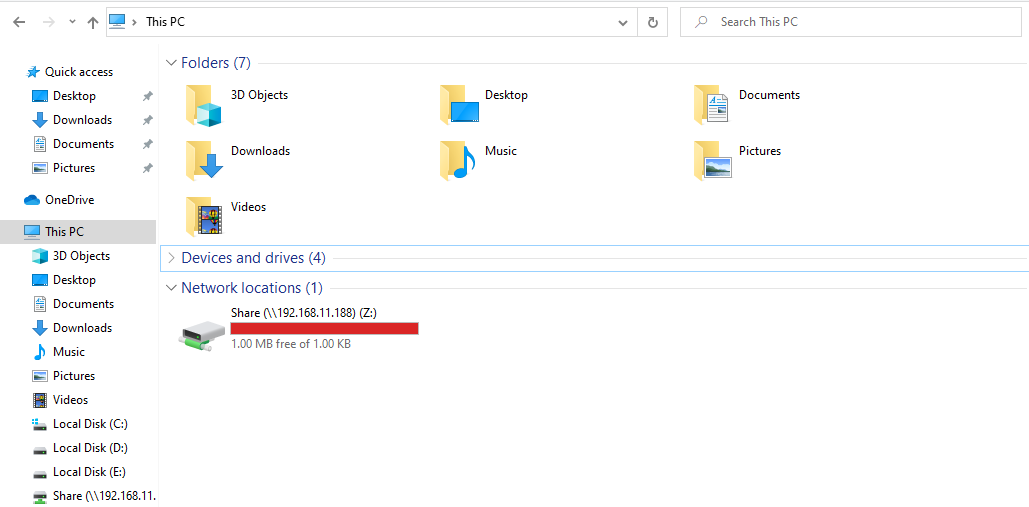The height and width of the screenshot is (507, 1029).
Task: Click the pin icon beside Quick access Documents
Action: coord(148,144)
